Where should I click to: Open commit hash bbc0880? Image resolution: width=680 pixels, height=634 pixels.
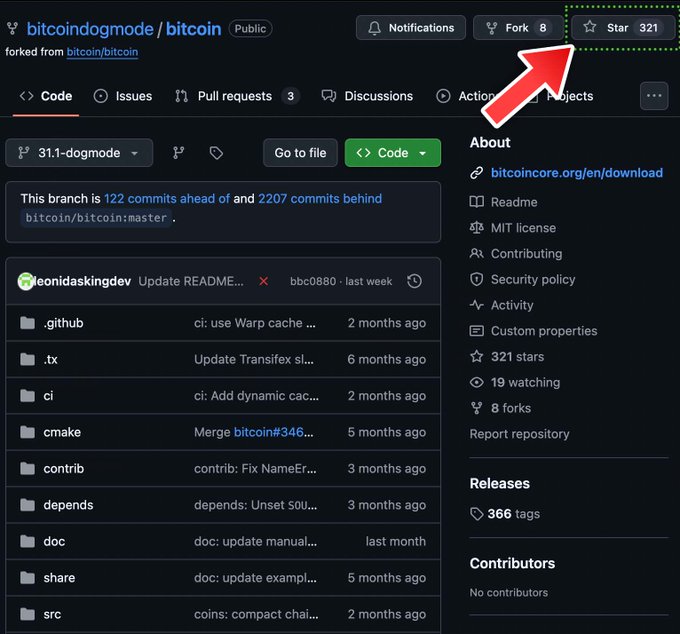point(313,281)
